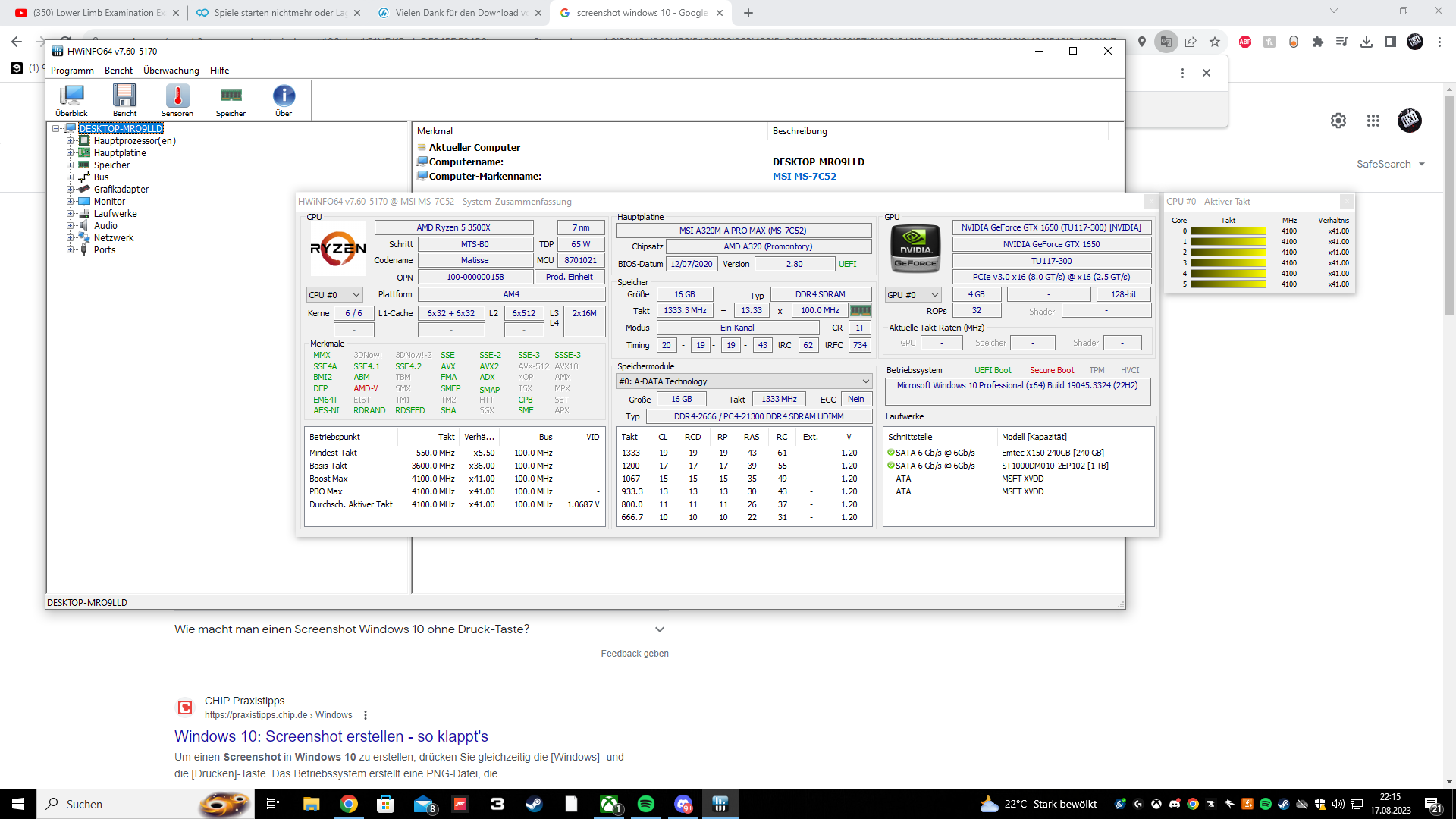Open the CPU #0 selector dropdown
The width and height of the screenshot is (1456, 819).
click(334, 295)
